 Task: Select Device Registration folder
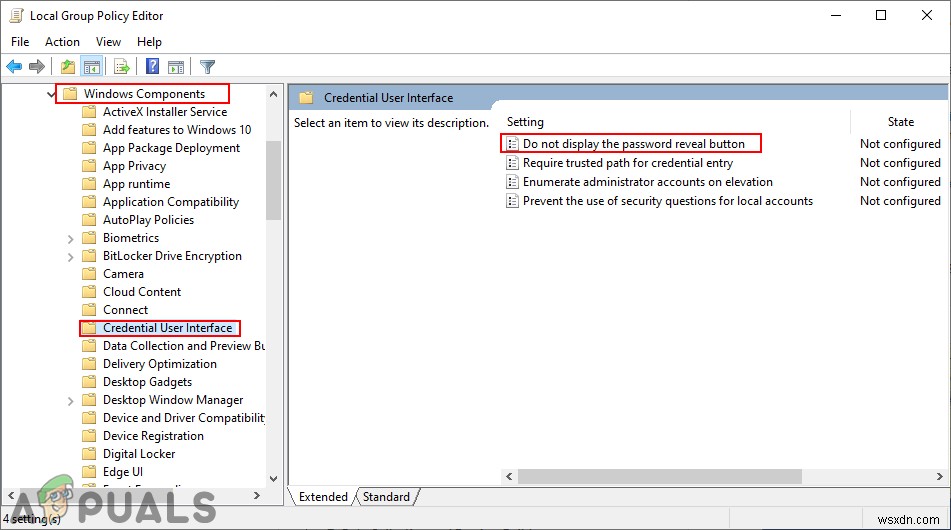(x=153, y=436)
